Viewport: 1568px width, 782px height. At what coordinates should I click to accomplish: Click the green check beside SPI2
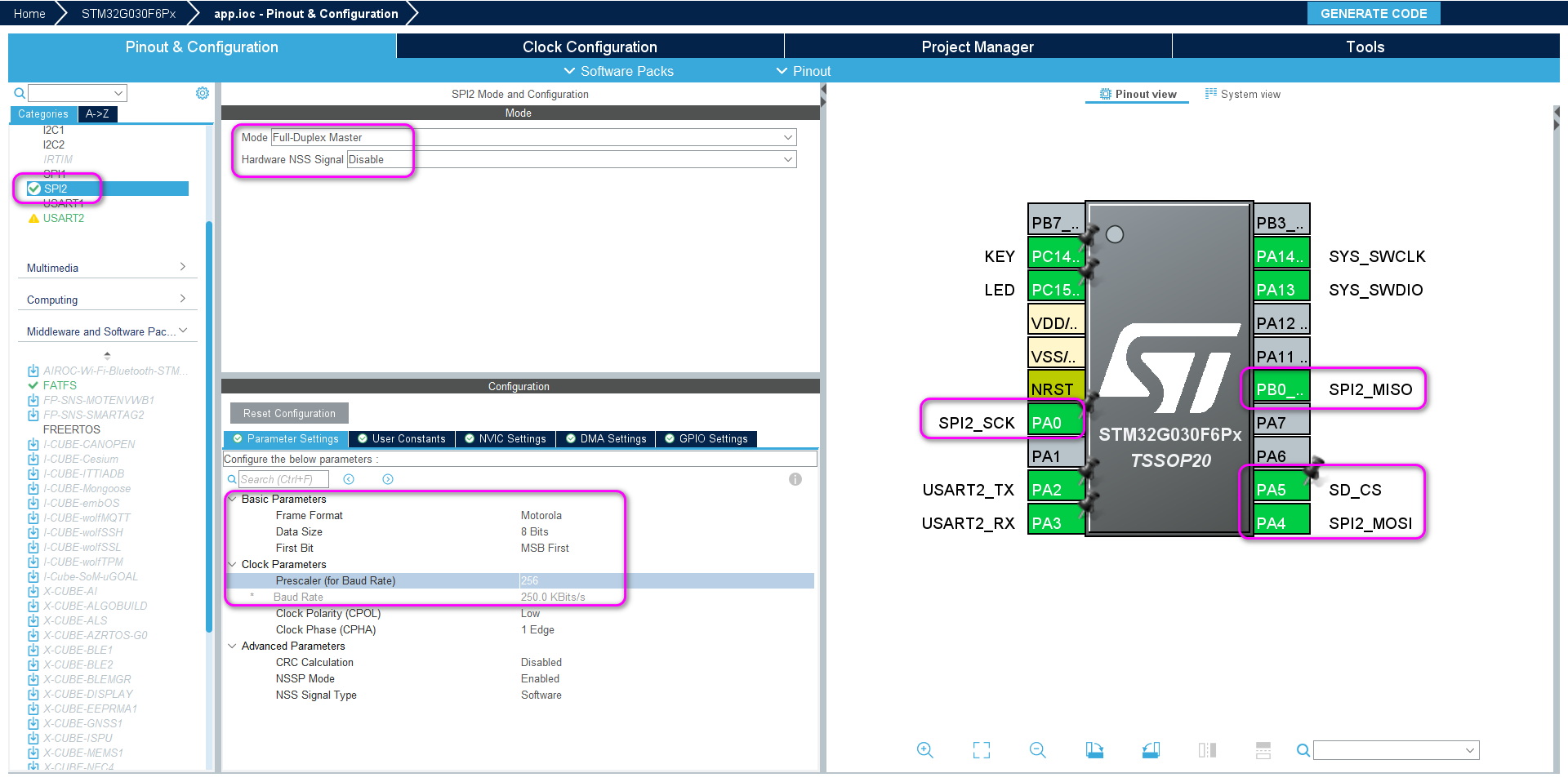(34, 189)
